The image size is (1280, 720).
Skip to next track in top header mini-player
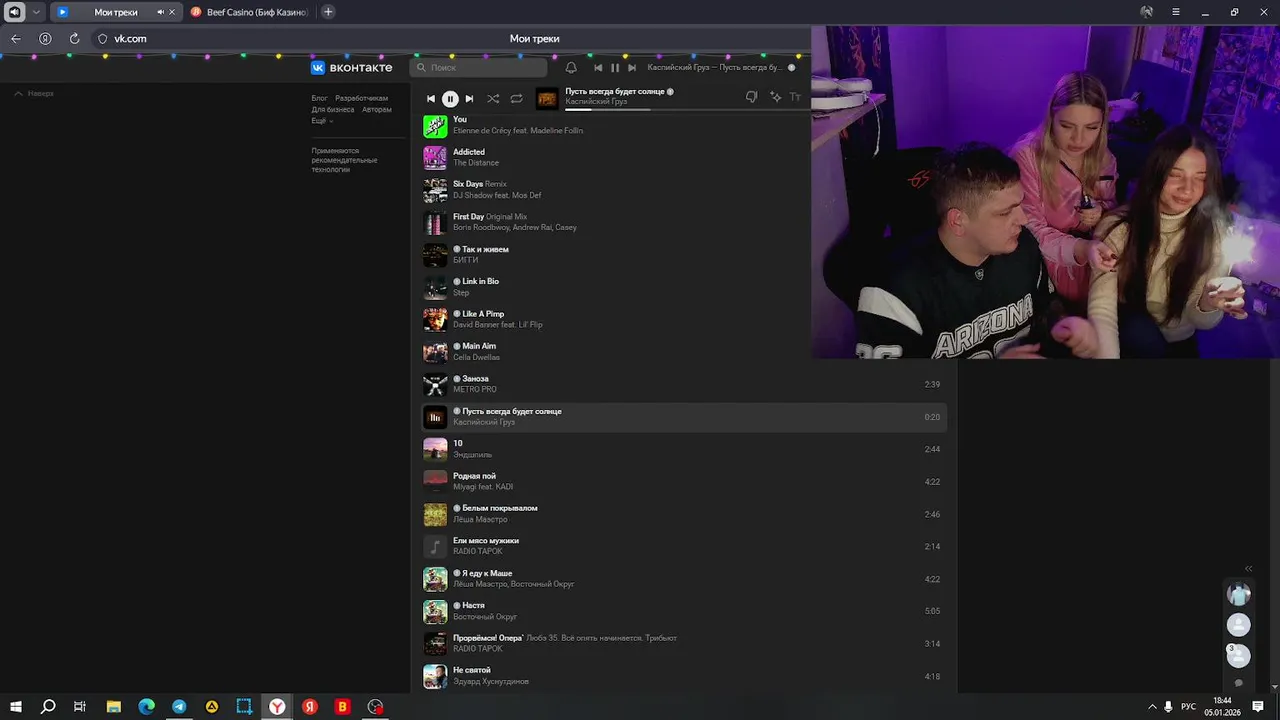632,68
